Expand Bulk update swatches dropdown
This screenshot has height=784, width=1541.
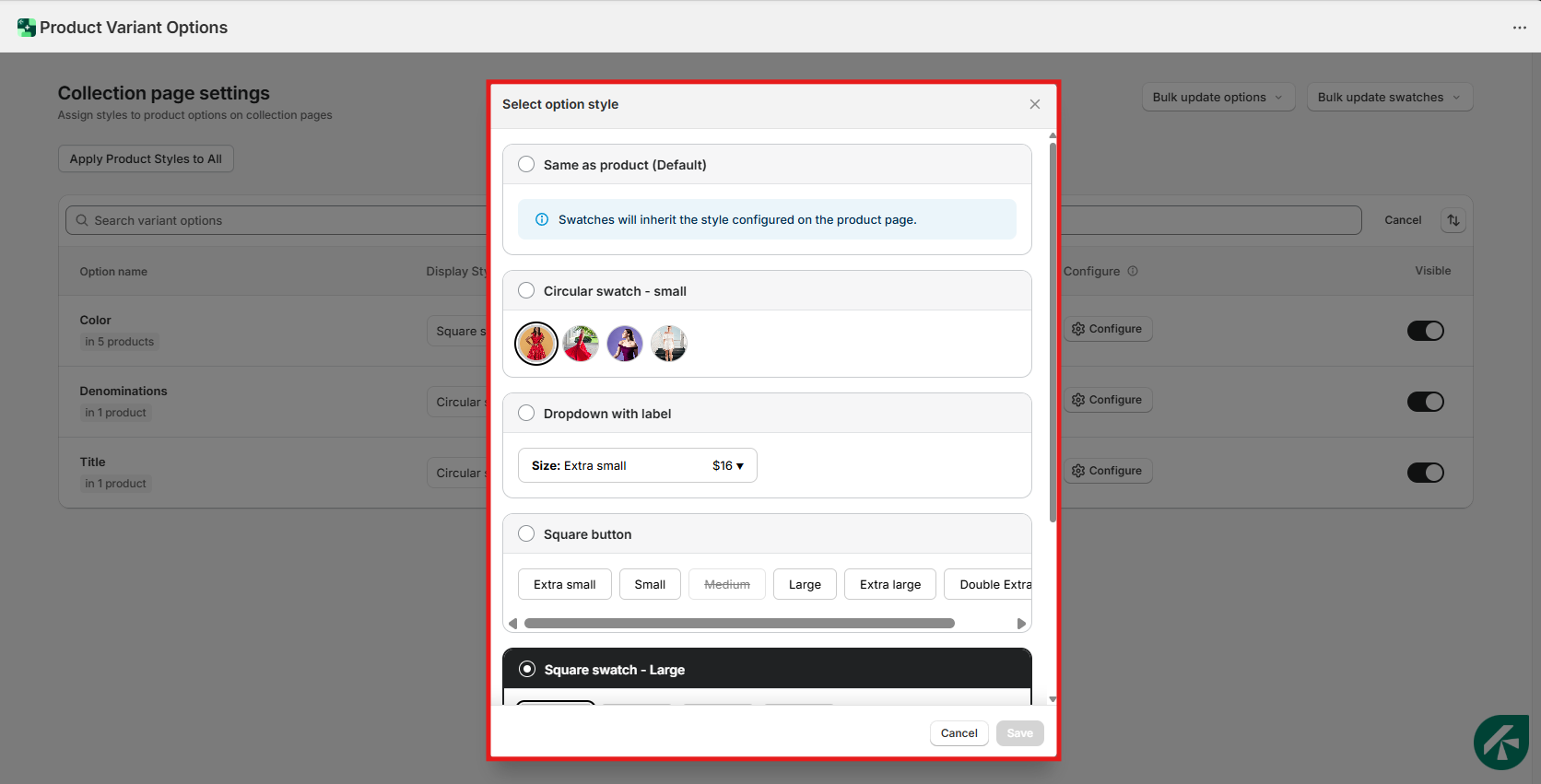[x=1389, y=97]
